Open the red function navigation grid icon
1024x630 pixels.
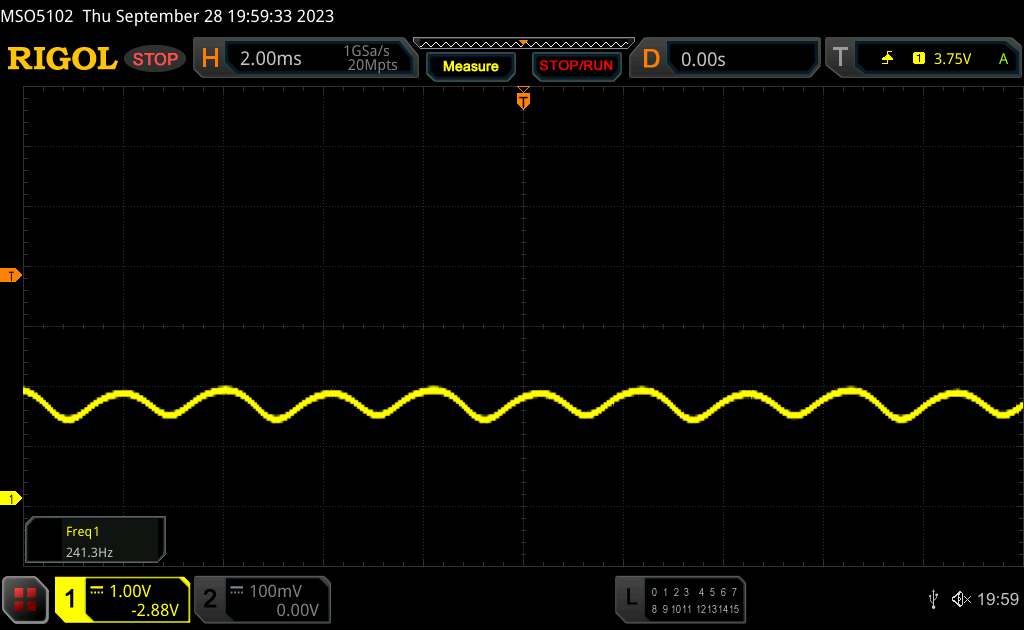coord(25,599)
